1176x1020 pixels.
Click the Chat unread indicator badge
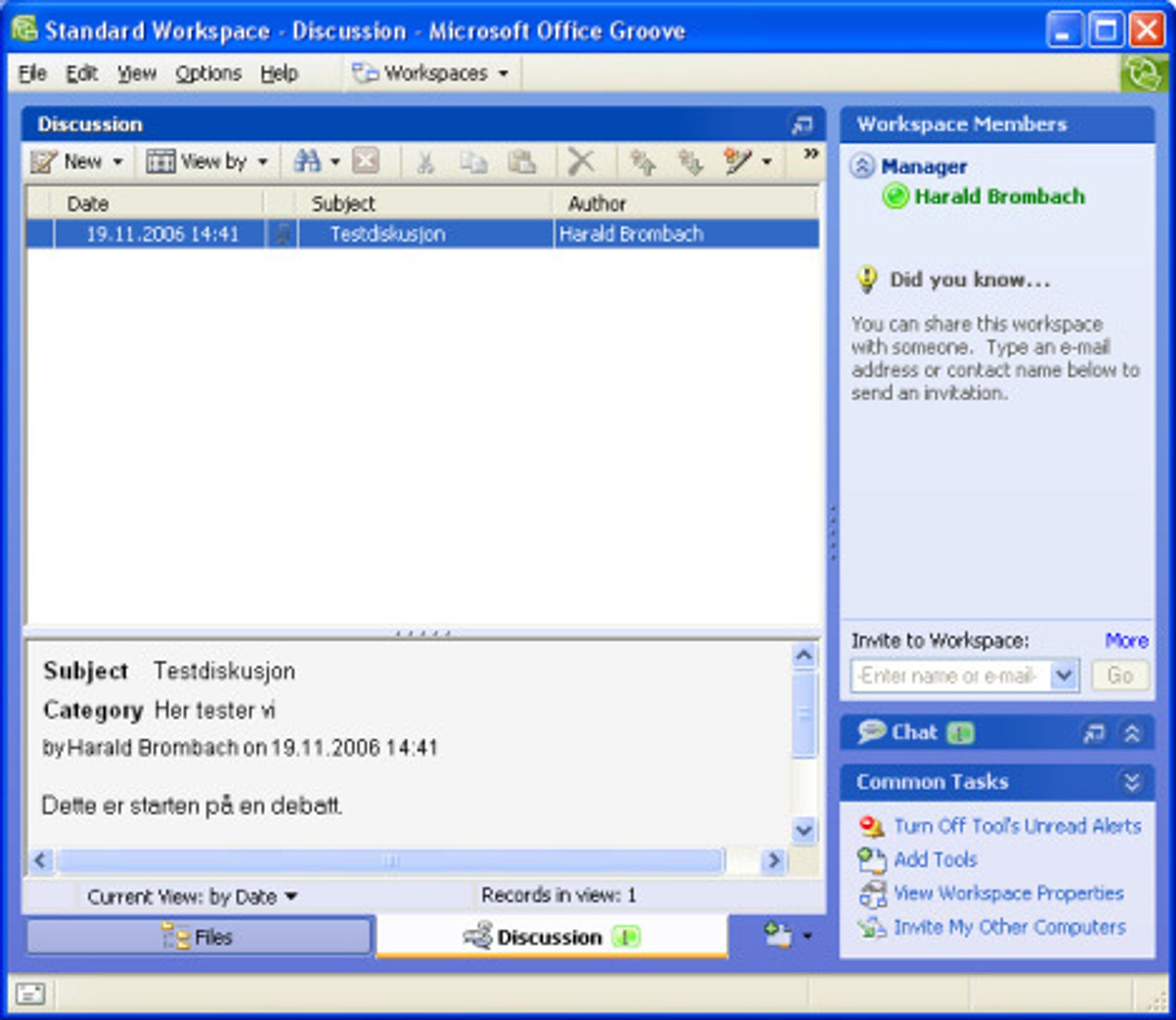(x=960, y=733)
